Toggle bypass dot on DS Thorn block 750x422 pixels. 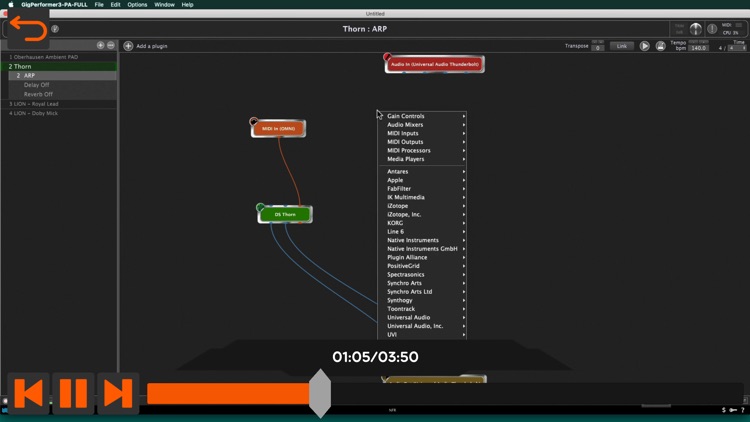tap(260, 207)
